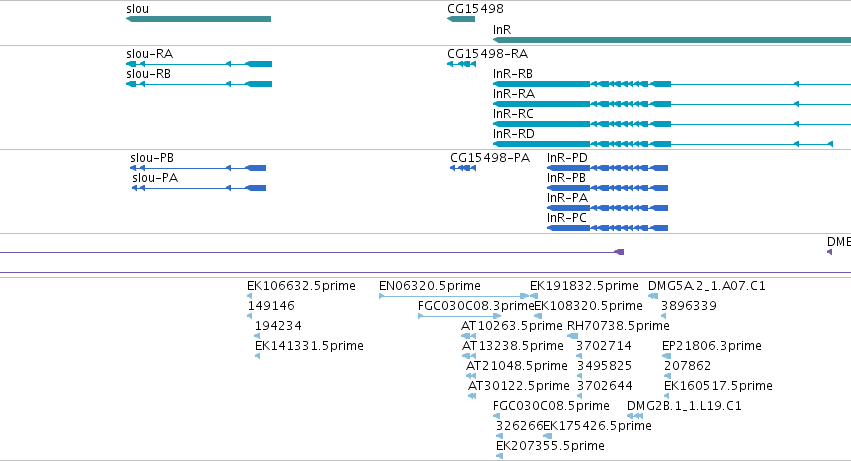
Task: Select protein InR-PB
Action: tap(607, 188)
